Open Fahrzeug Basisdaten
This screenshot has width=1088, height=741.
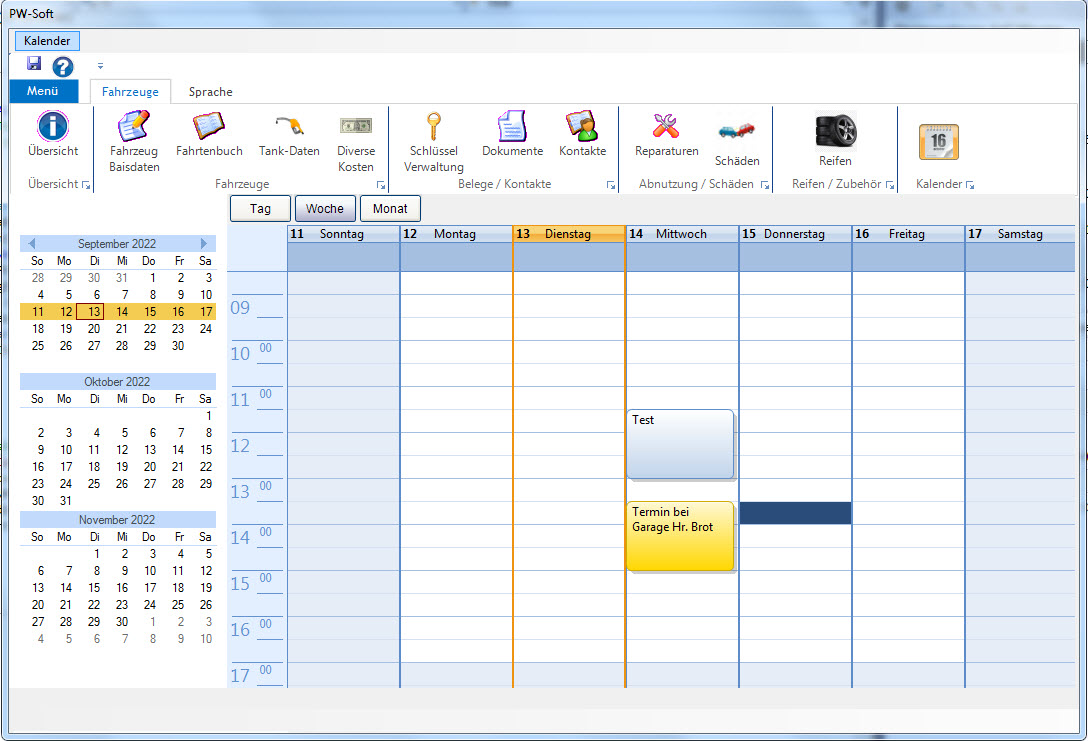coord(134,130)
